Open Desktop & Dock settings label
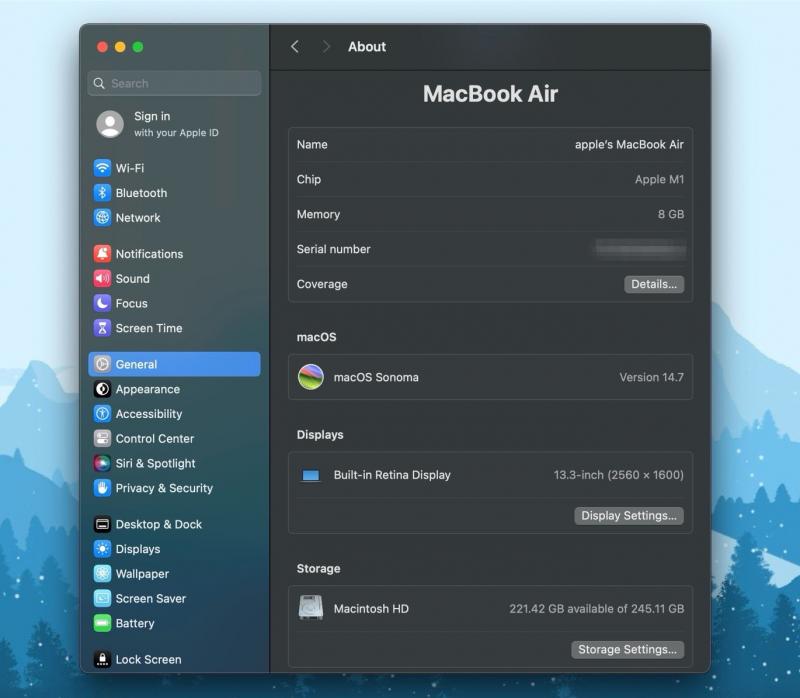The height and width of the screenshot is (698, 800). click(159, 524)
